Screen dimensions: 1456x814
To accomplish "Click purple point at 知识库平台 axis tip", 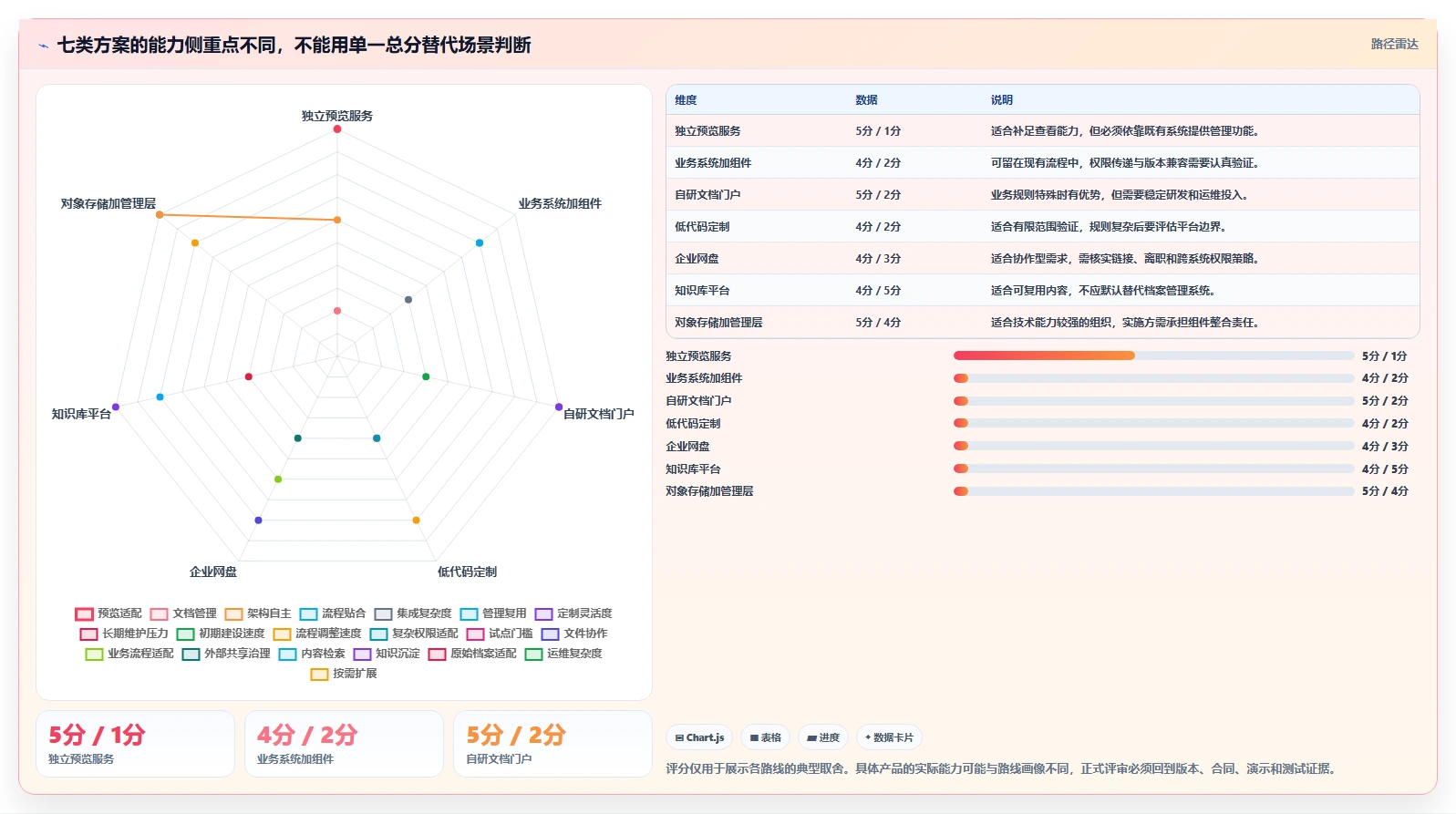I will 116,407.
